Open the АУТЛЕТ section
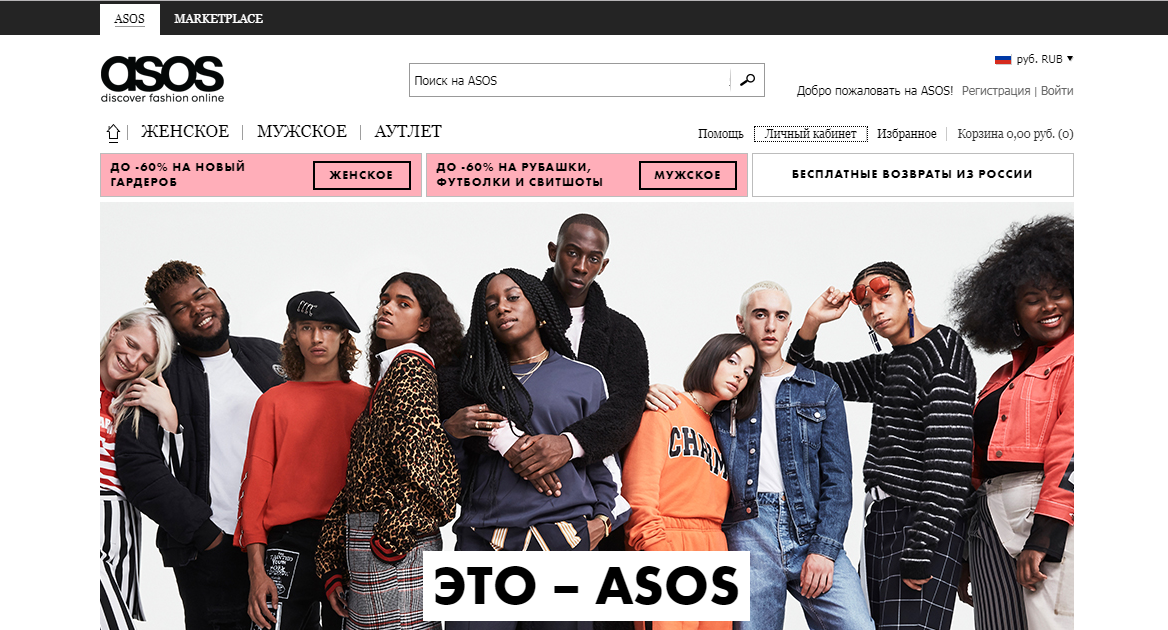 coord(408,132)
